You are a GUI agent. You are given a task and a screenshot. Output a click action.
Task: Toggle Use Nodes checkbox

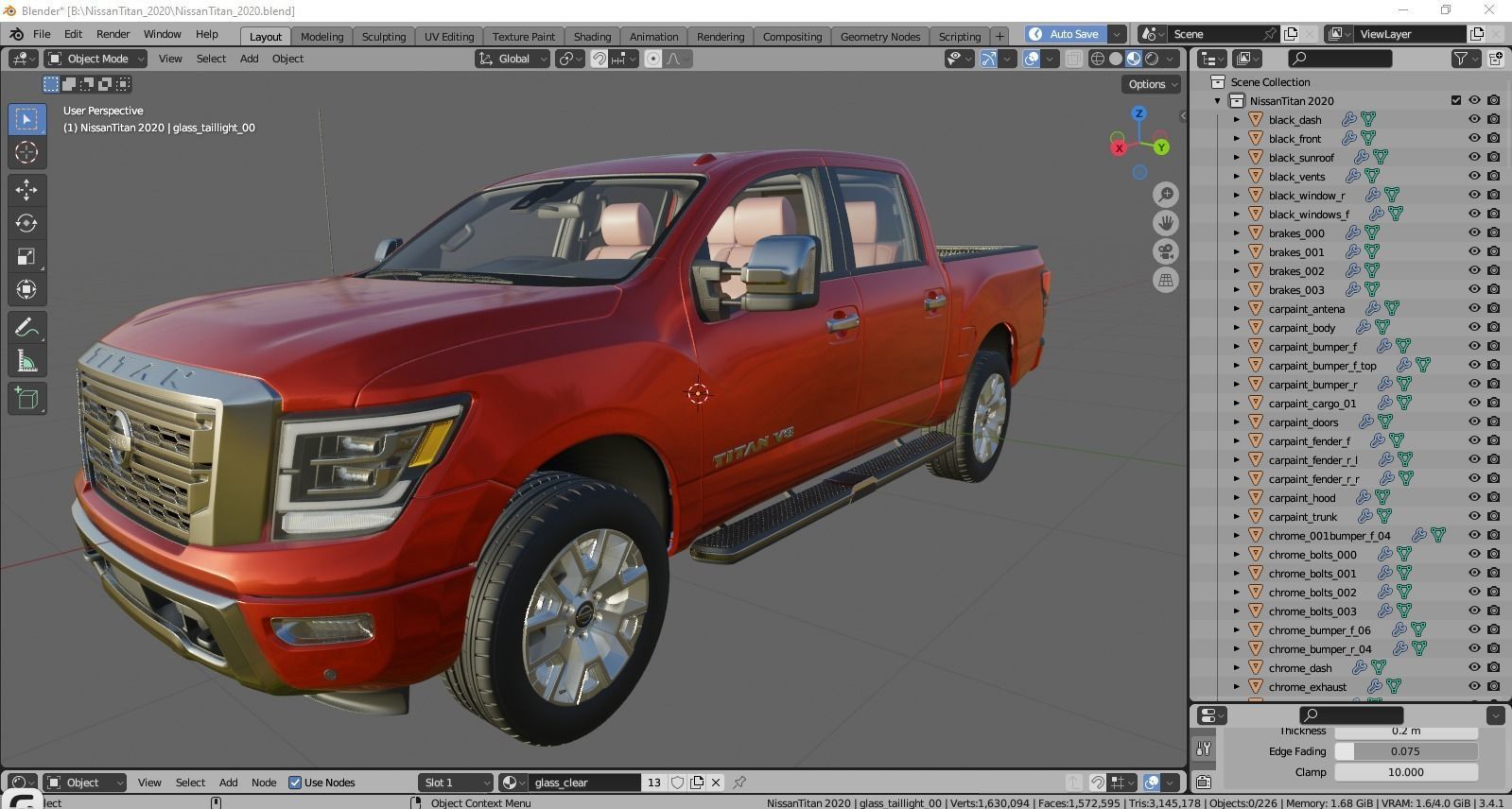tap(295, 783)
